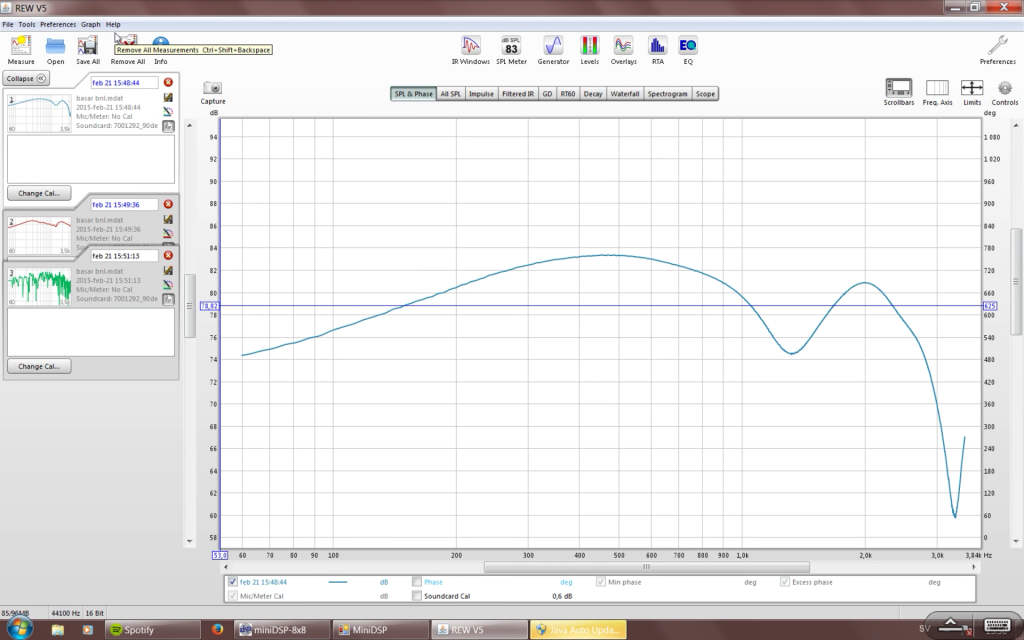Screen dimensions: 1024x640
Task: Switch to miniDSP-8x8 taskbar window
Action: pyautogui.click(x=283, y=630)
